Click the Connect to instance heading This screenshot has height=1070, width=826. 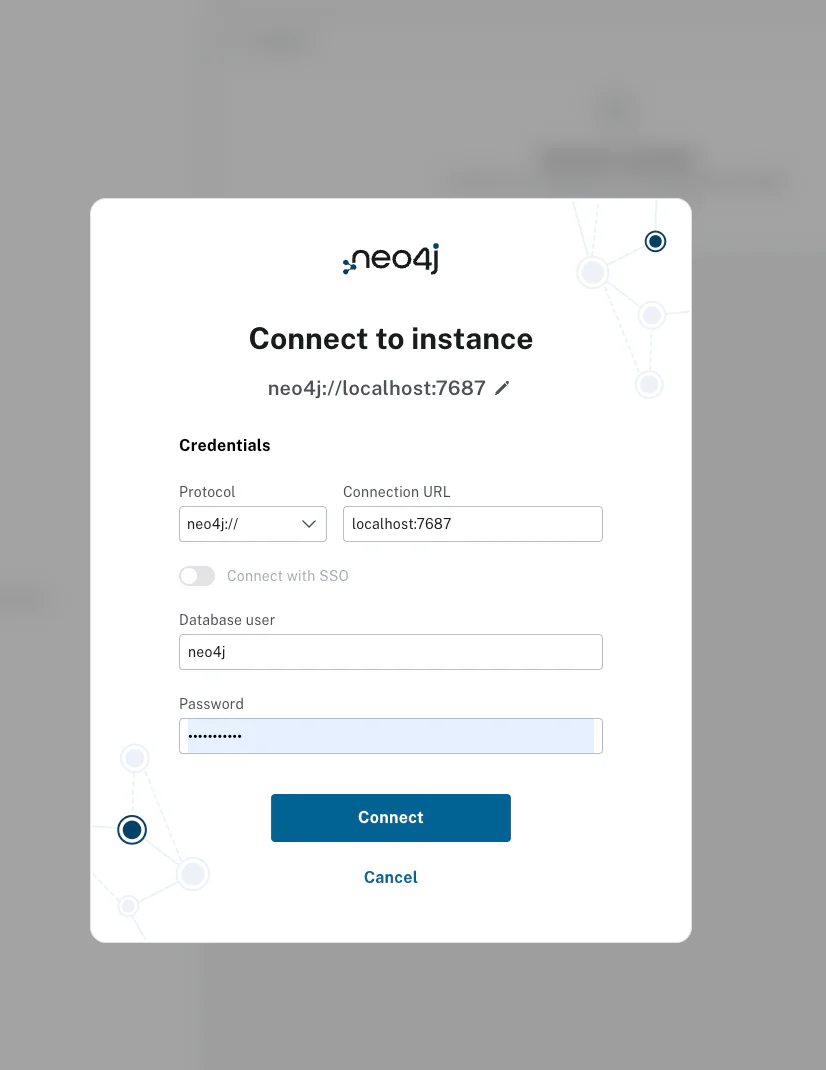click(x=390, y=338)
